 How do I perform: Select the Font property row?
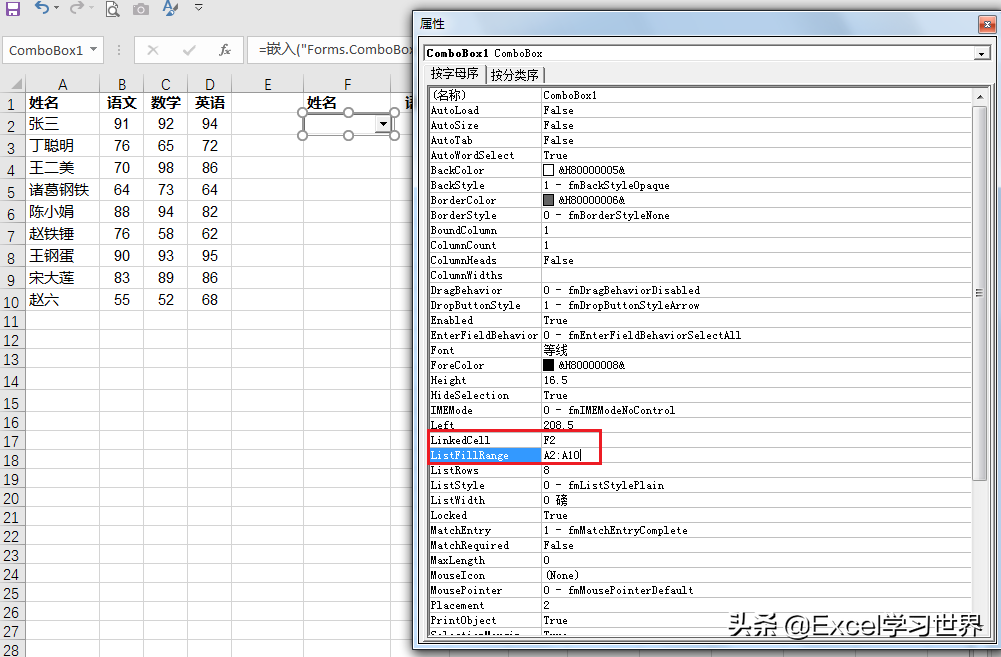(700, 351)
